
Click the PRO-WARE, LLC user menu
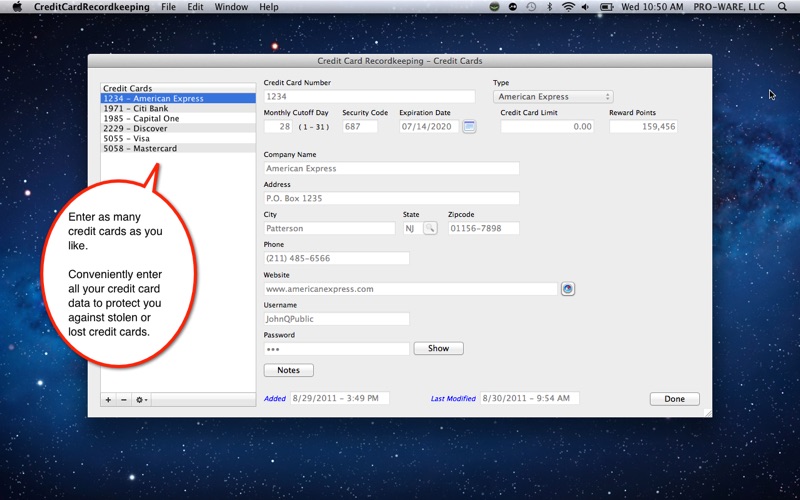pyautogui.click(x=729, y=7)
